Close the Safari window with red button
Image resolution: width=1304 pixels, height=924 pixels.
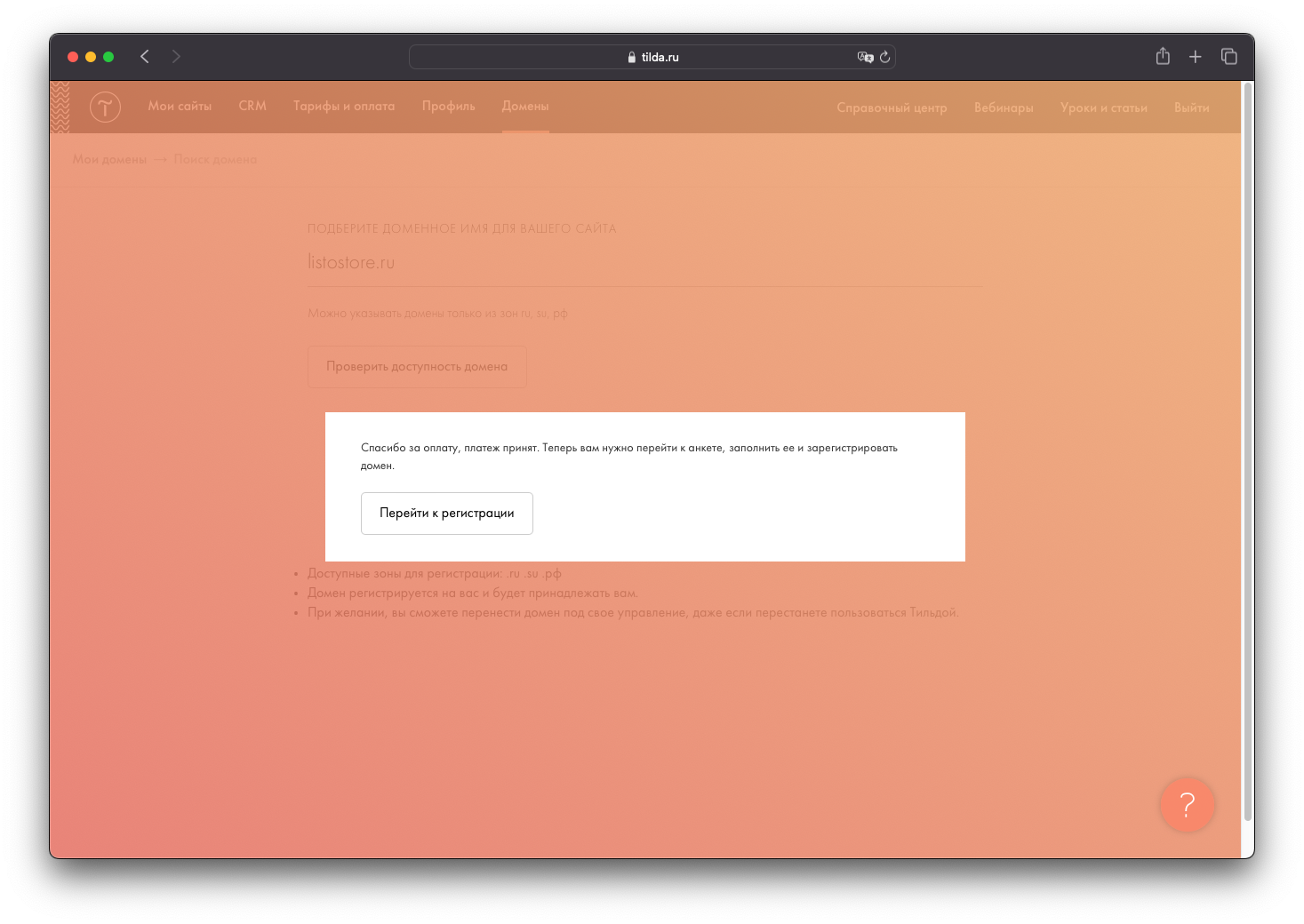(73, 57)
